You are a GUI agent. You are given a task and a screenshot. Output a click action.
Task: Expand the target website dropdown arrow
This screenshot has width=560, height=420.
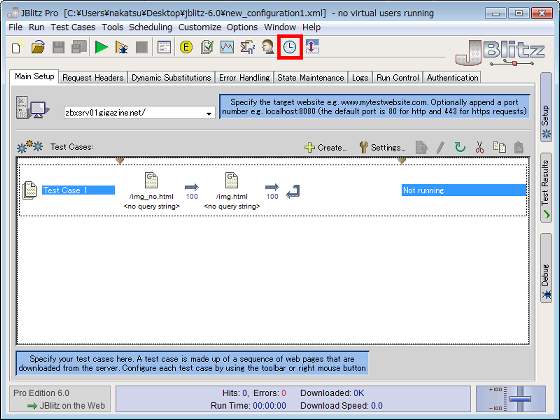pos(209,113)
